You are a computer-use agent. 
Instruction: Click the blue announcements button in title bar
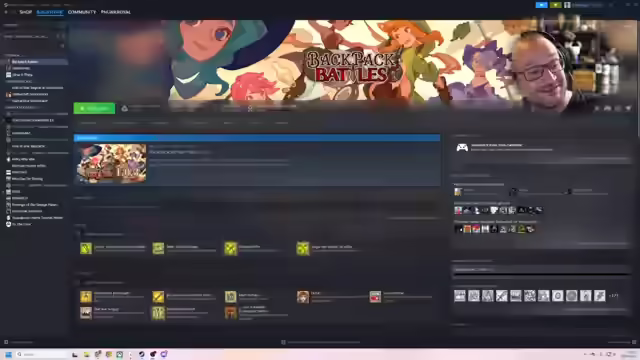(541, 5)
